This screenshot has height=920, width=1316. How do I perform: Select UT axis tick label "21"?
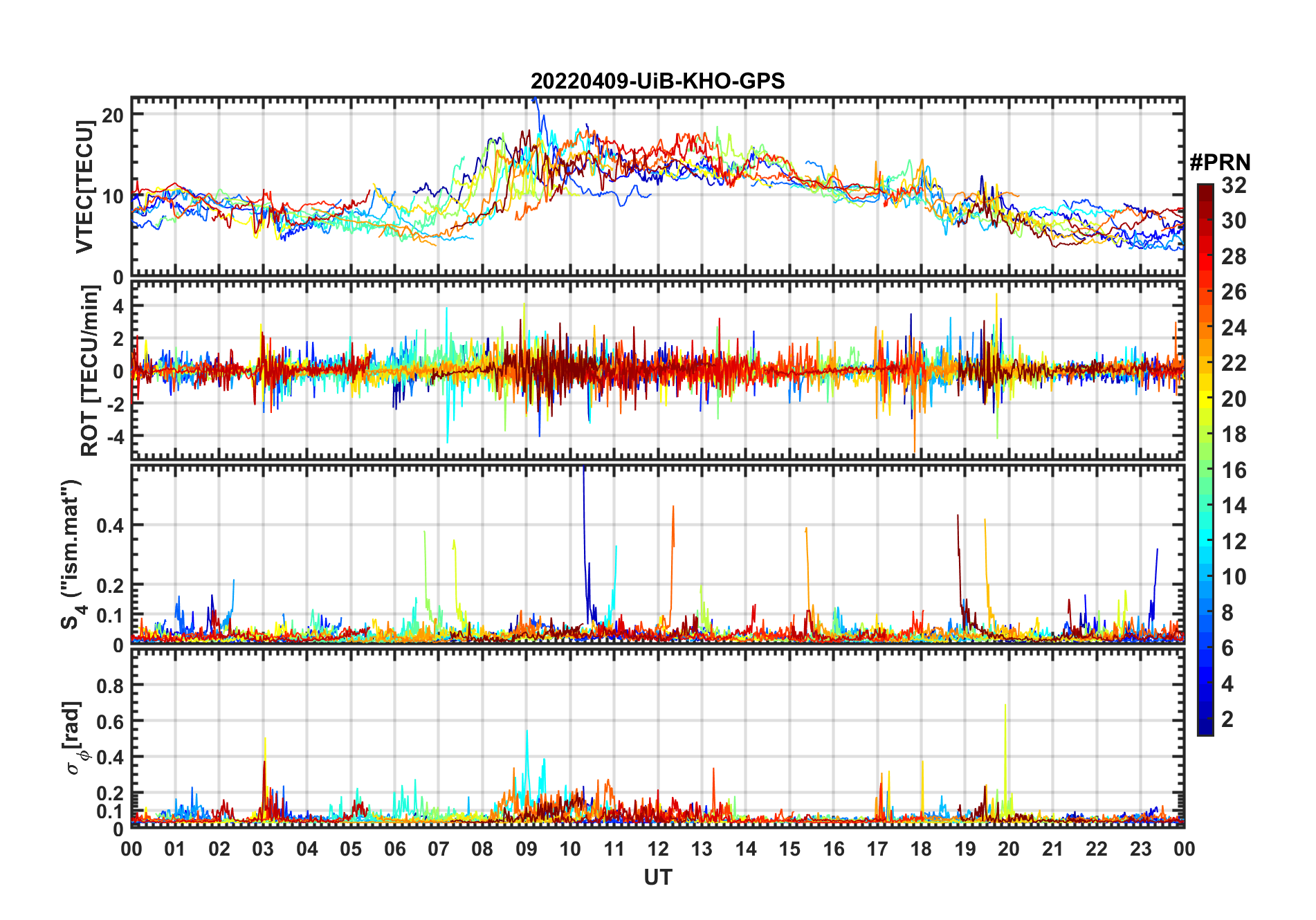coord(1052,849)
